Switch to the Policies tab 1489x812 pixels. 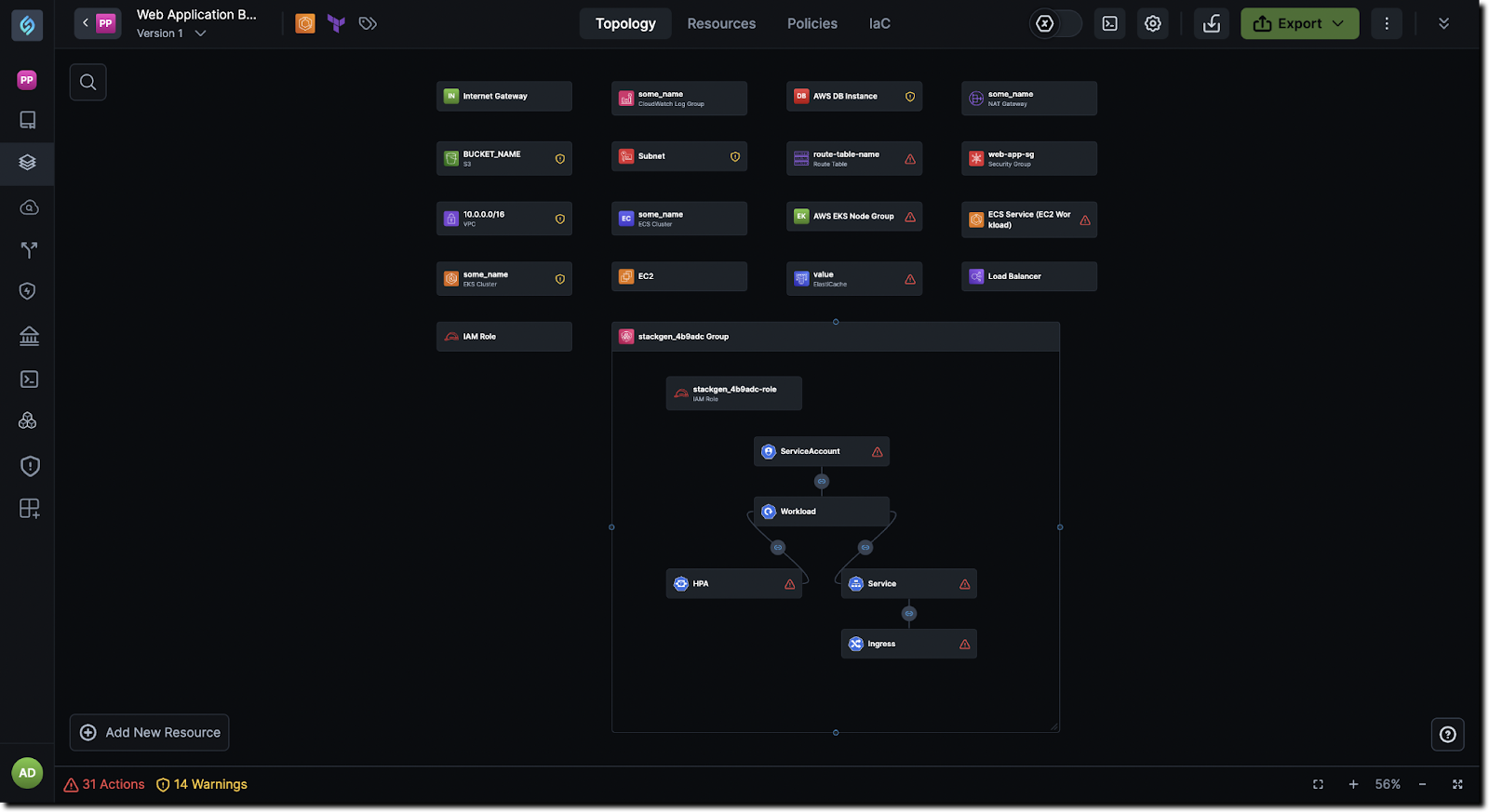coord(812,24)
